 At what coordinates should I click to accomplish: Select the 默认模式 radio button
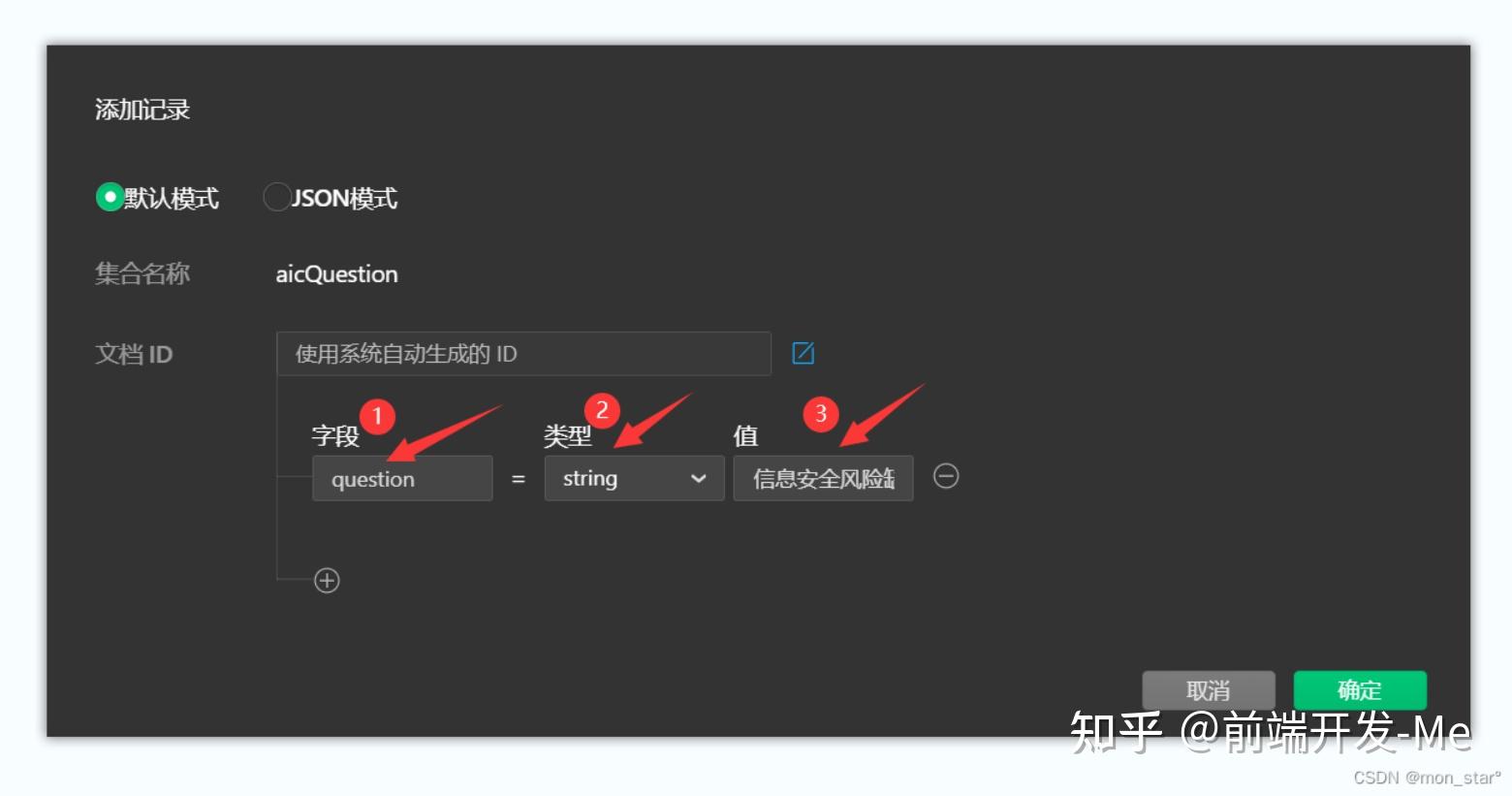point(110,197)
